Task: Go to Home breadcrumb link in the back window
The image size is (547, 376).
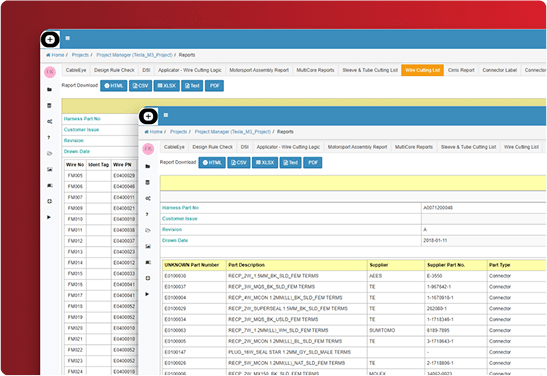Action: point(55,55)
